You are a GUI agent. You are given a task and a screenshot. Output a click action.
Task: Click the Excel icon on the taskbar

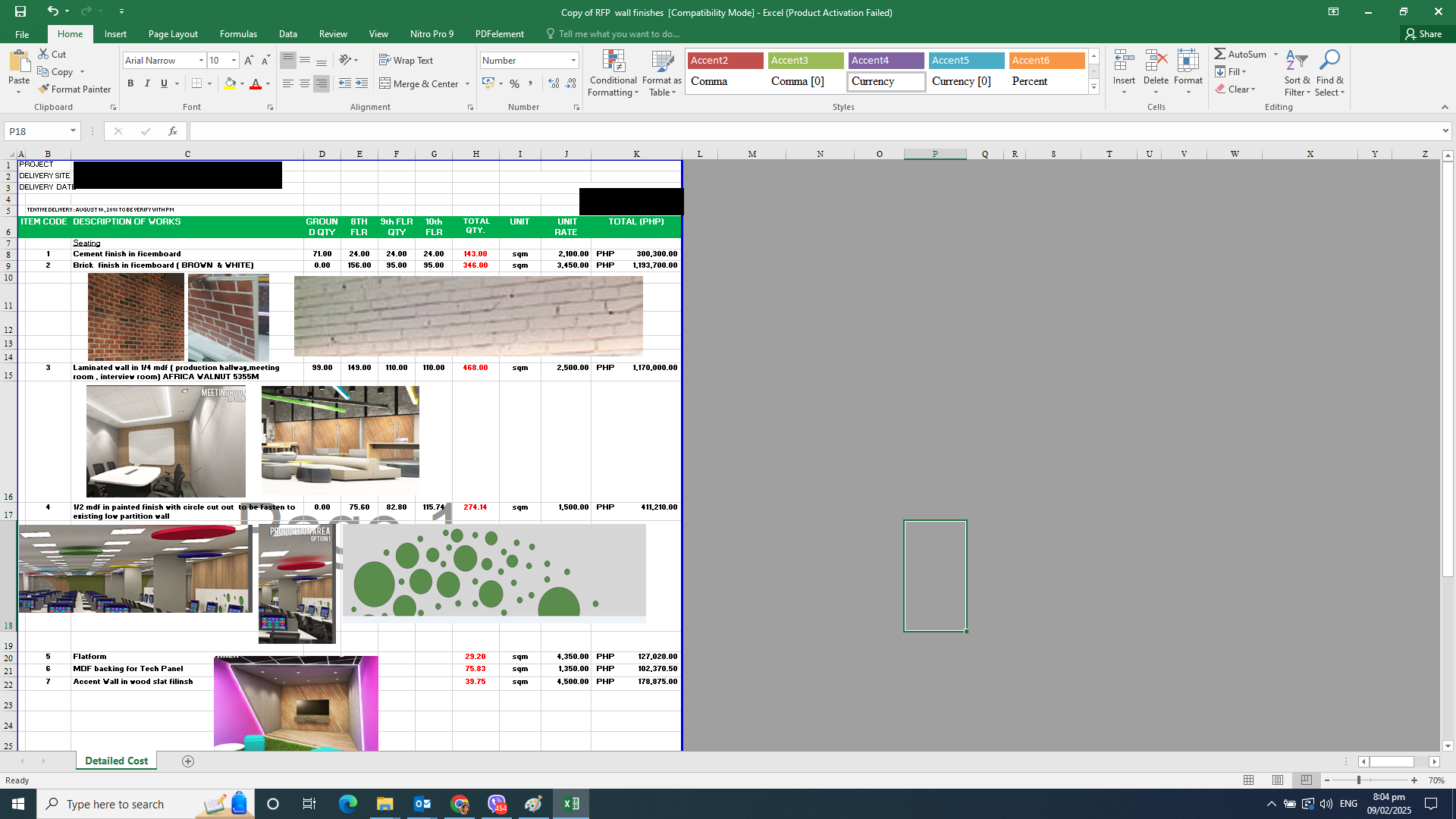[570, 803]
